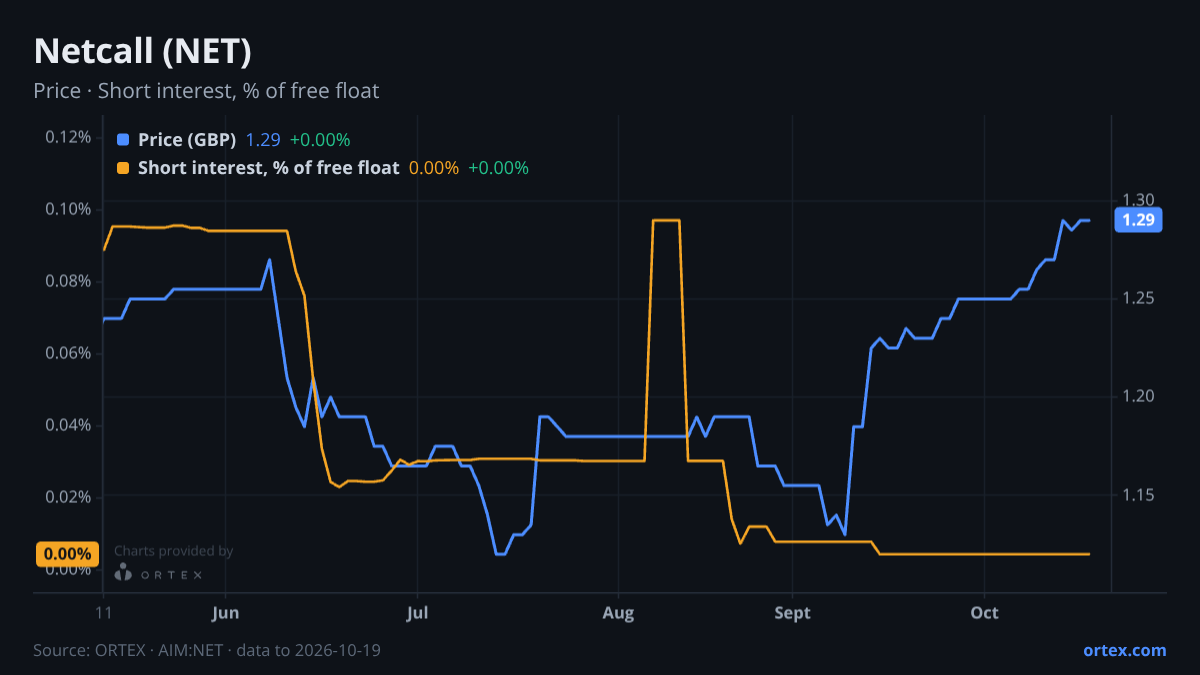The width and height of the screenshot is (1200, 675).
Task: Click the Oct label on the date axis
Action: (985, 612)
